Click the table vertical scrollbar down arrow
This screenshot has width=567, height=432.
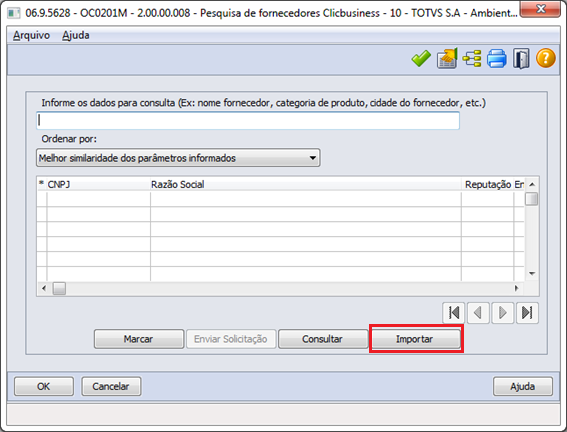(x=532, y=273)
